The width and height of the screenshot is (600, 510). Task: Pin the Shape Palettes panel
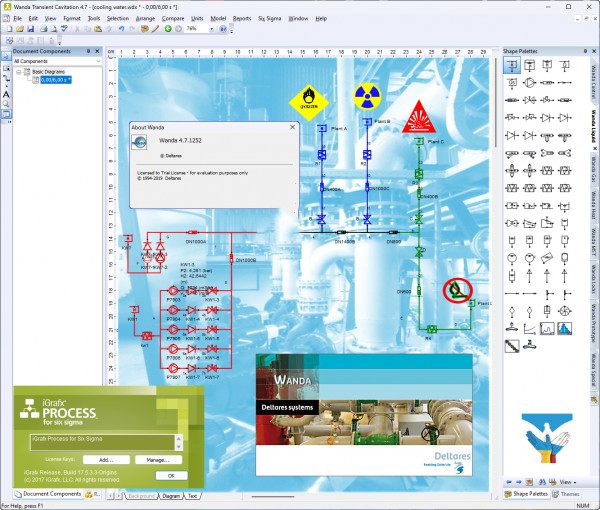point(585,51)
